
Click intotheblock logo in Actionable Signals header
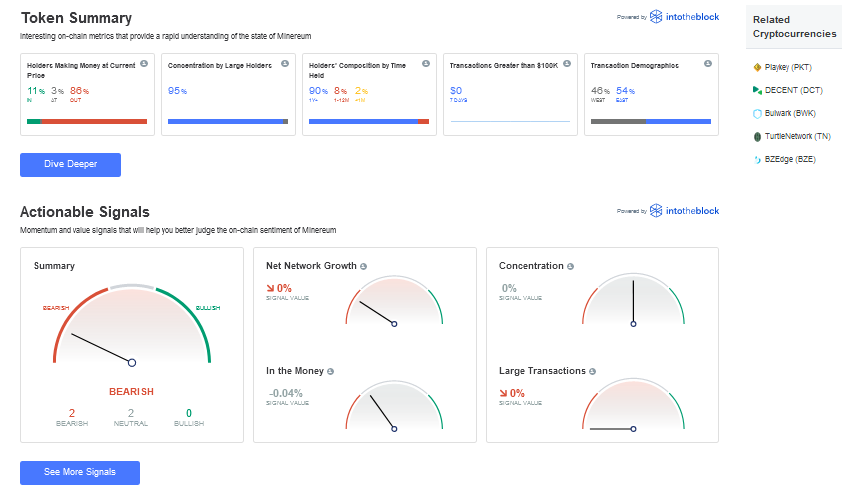684,211
